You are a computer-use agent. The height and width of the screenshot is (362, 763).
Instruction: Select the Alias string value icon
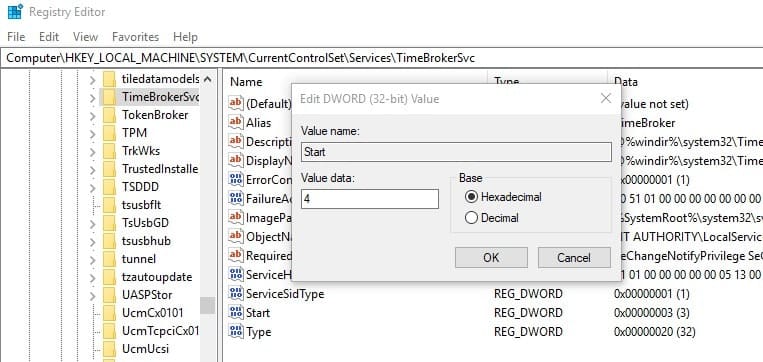[x=236, y=122]
